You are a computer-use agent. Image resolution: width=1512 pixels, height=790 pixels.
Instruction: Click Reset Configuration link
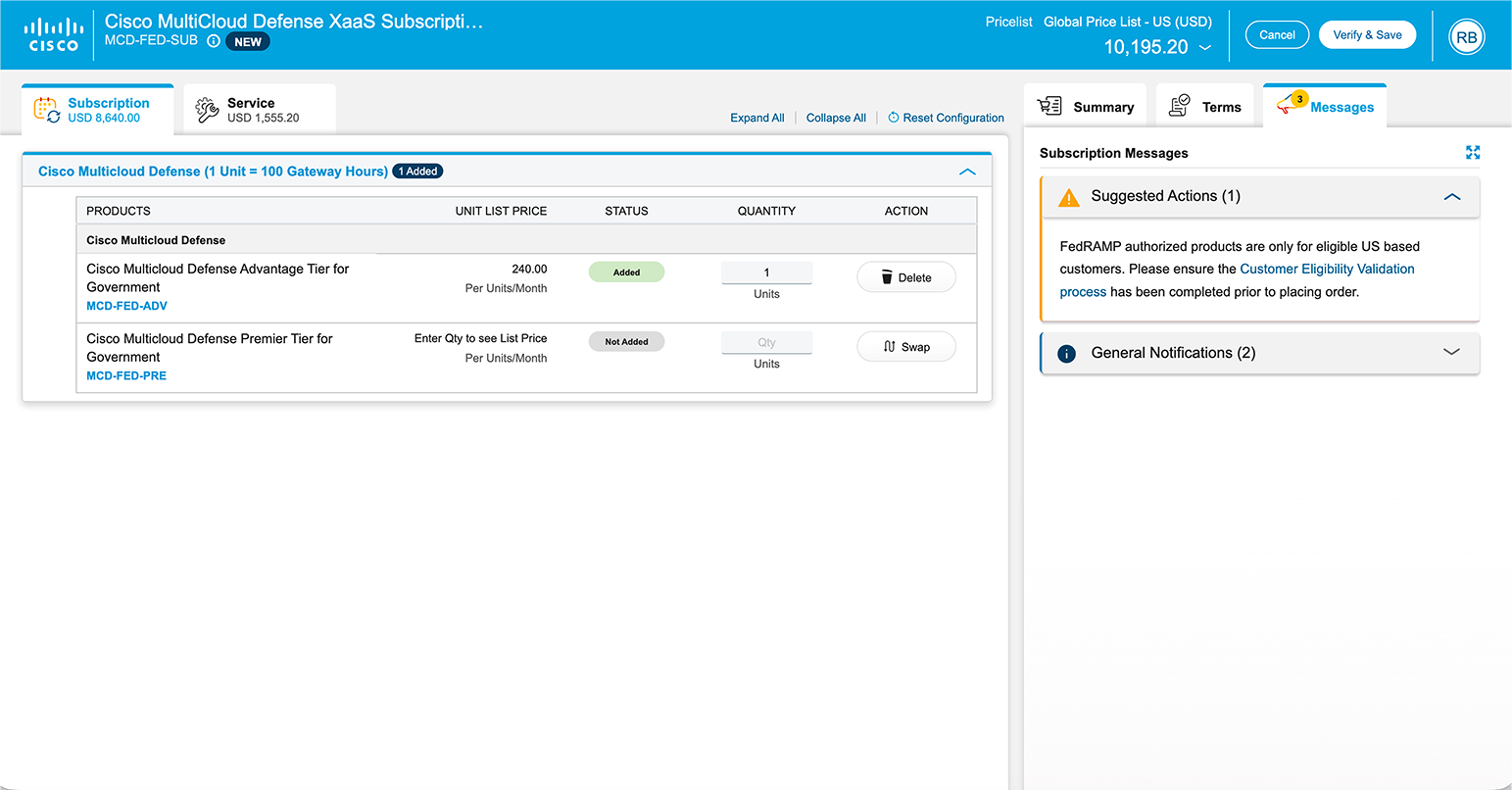[x=953, y=118]
